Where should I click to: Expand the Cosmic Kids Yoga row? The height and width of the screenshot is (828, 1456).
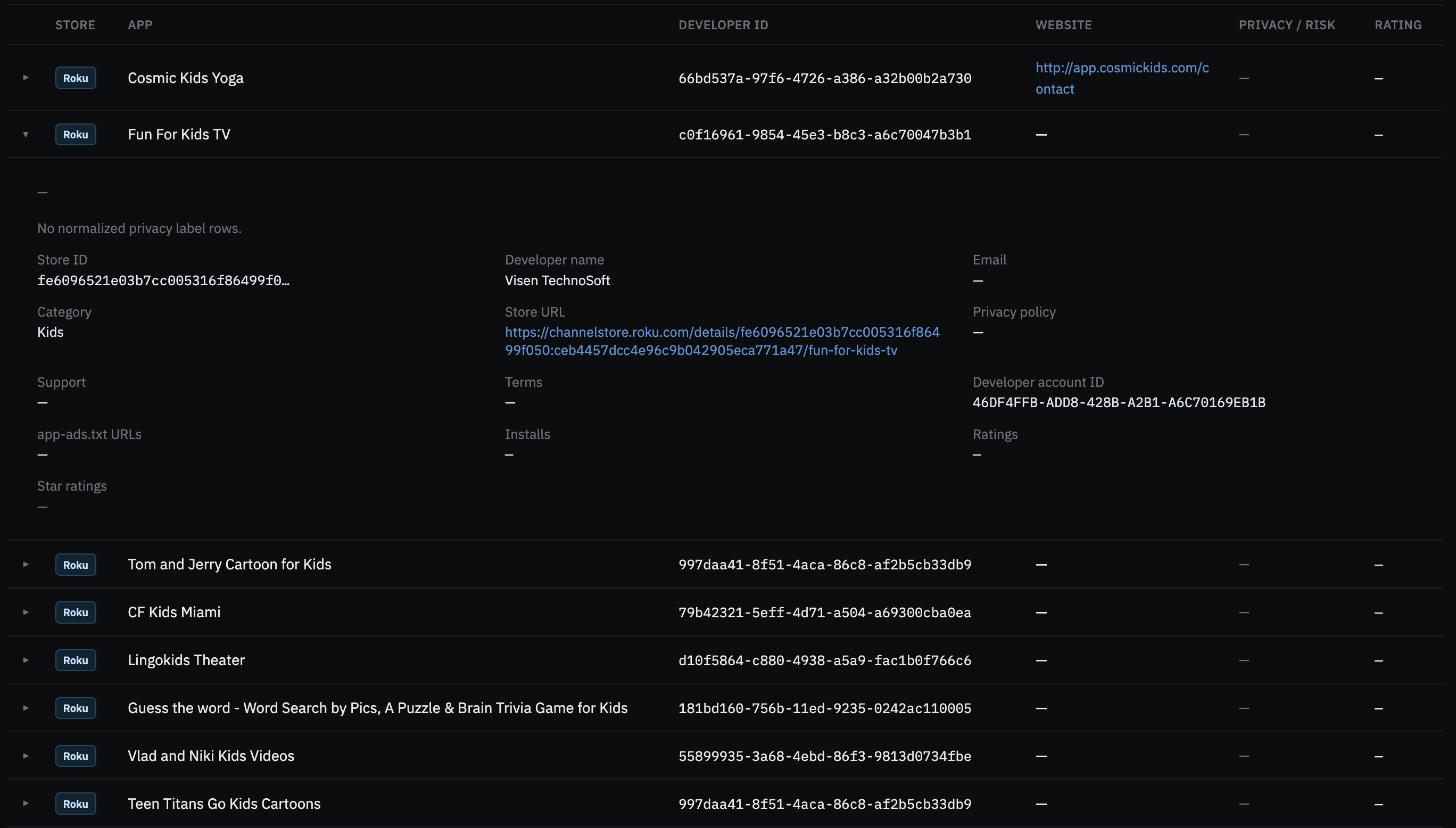pos(26,77)
